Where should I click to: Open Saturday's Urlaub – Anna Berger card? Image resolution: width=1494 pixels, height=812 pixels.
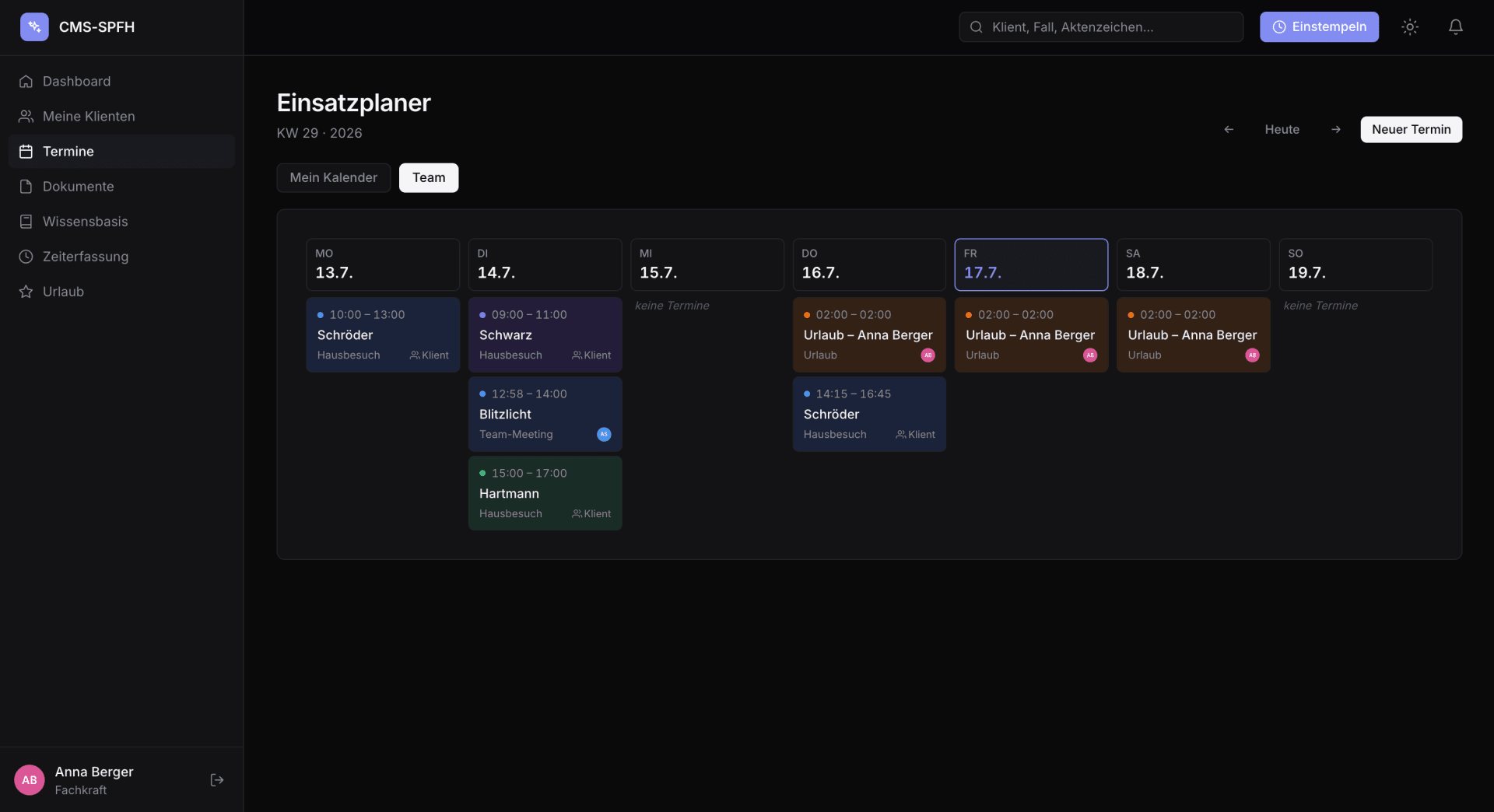pos(1193,334)
